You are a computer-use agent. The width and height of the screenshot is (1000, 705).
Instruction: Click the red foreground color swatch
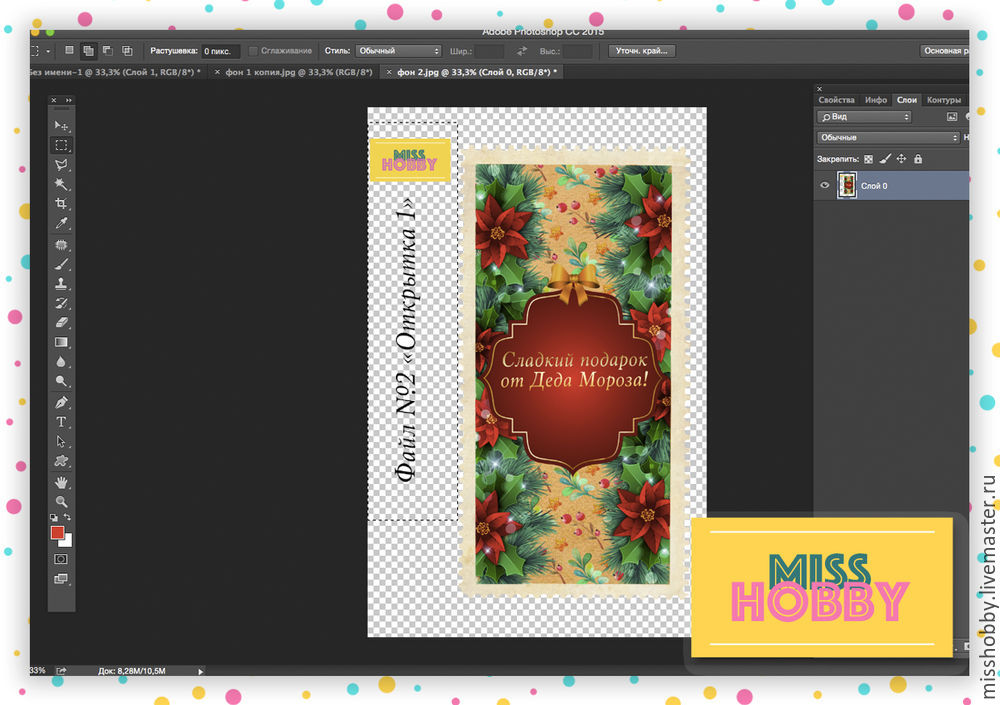(58, 533)
